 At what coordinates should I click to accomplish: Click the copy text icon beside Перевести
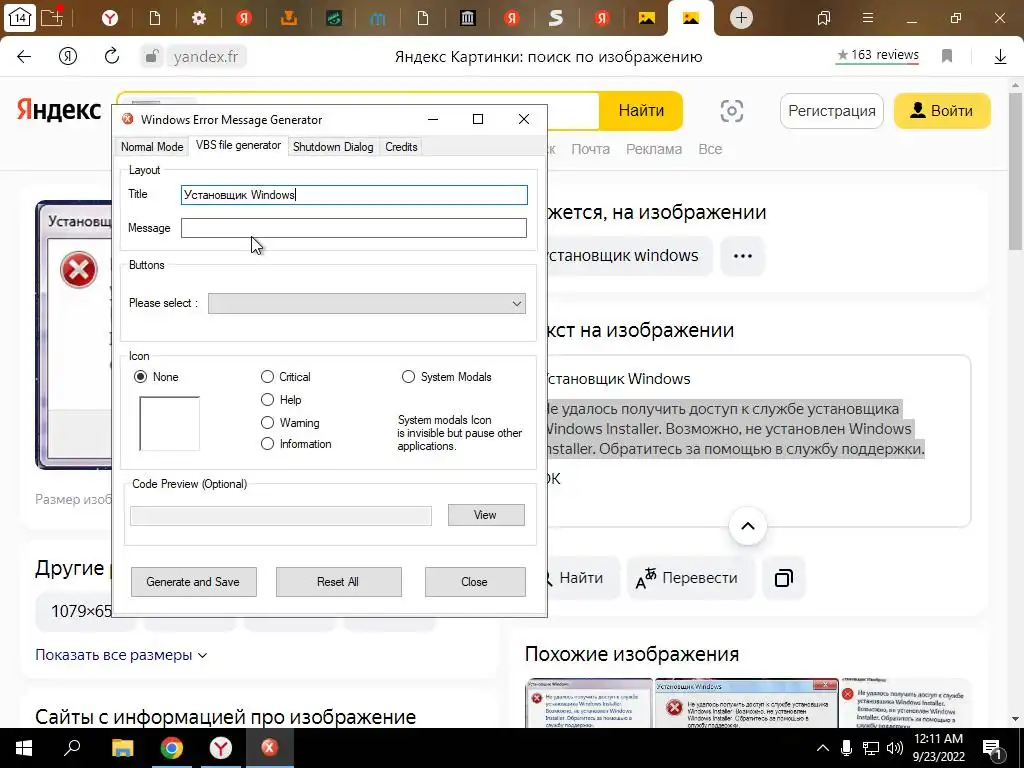click(784, 578)
